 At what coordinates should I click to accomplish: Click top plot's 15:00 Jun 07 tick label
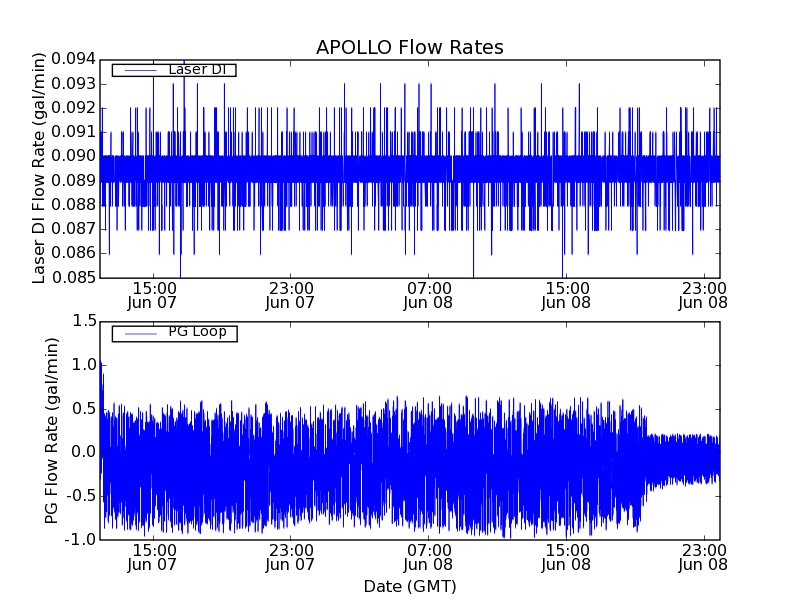[x=153, y=294]
